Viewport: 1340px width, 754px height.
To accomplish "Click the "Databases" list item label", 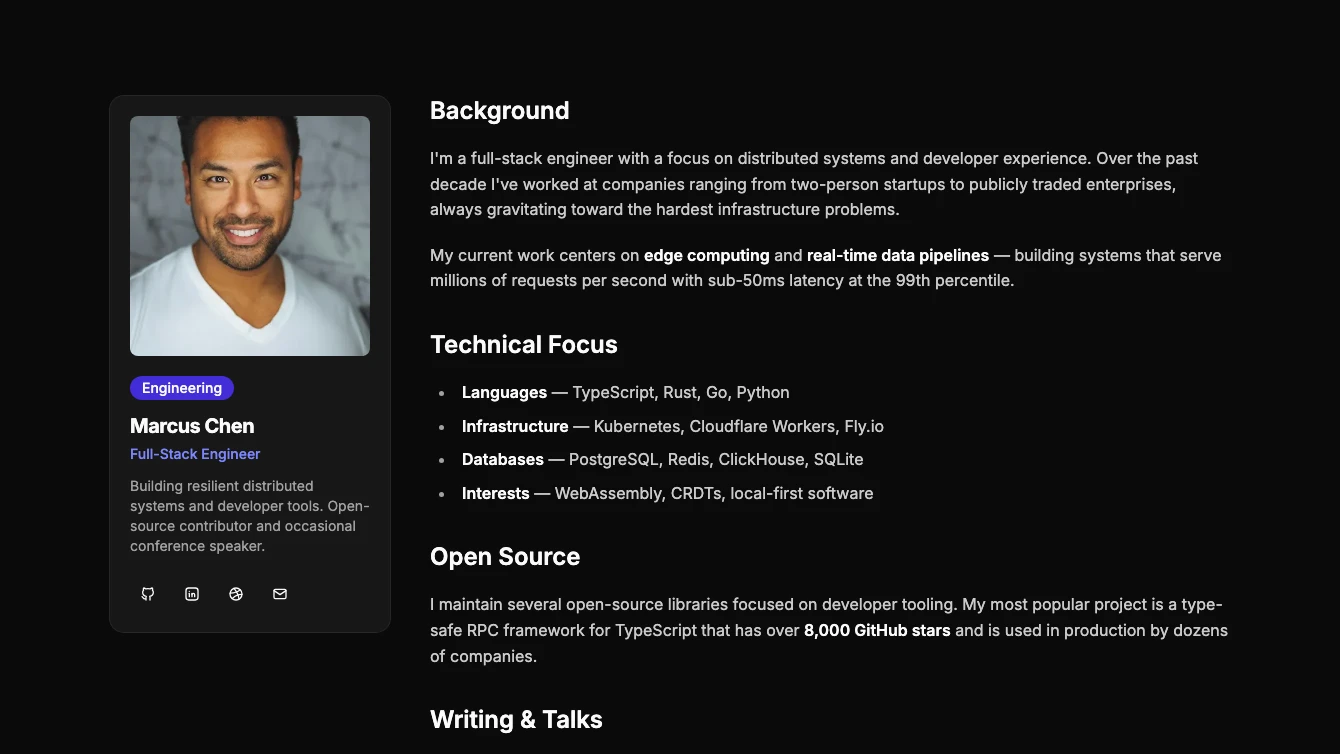I will point(503,460).
